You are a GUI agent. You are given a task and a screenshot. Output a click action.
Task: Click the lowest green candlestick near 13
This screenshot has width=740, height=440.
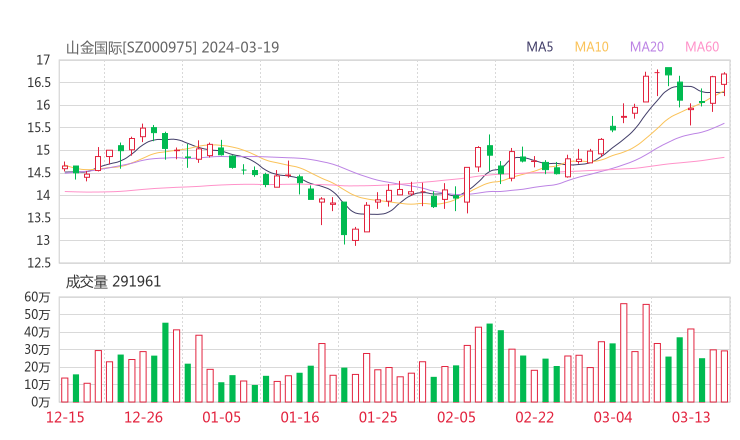tap(344, 222)
